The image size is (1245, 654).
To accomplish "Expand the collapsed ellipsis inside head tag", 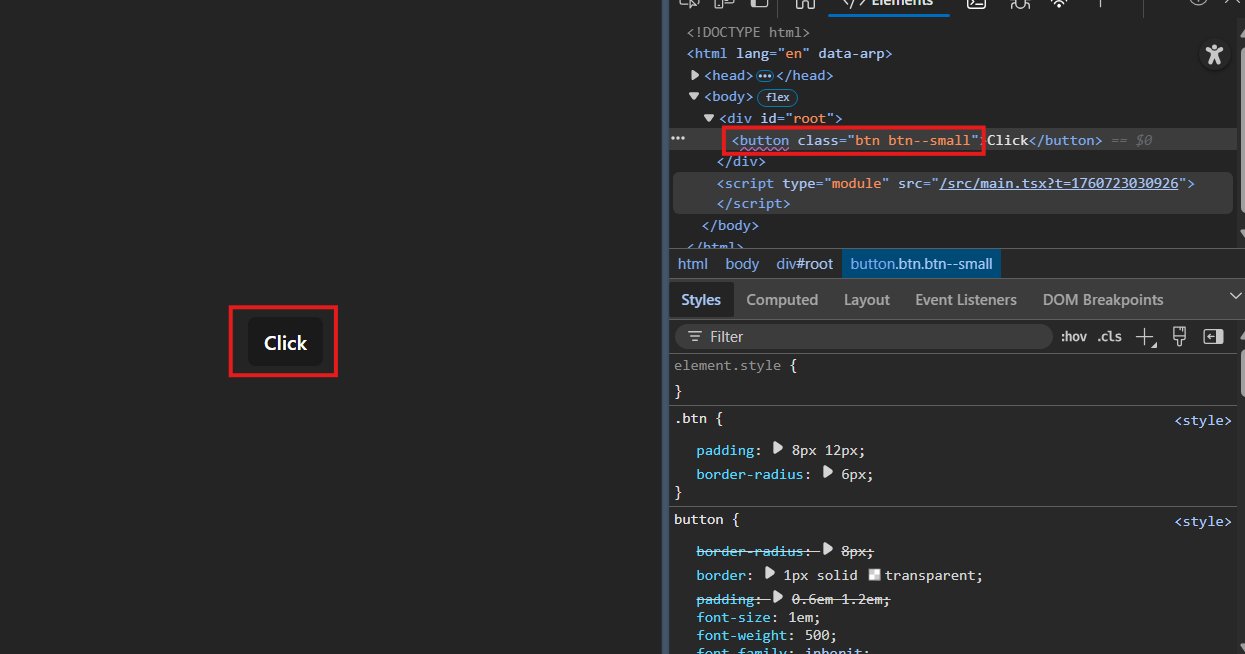I will click(765, 75).
